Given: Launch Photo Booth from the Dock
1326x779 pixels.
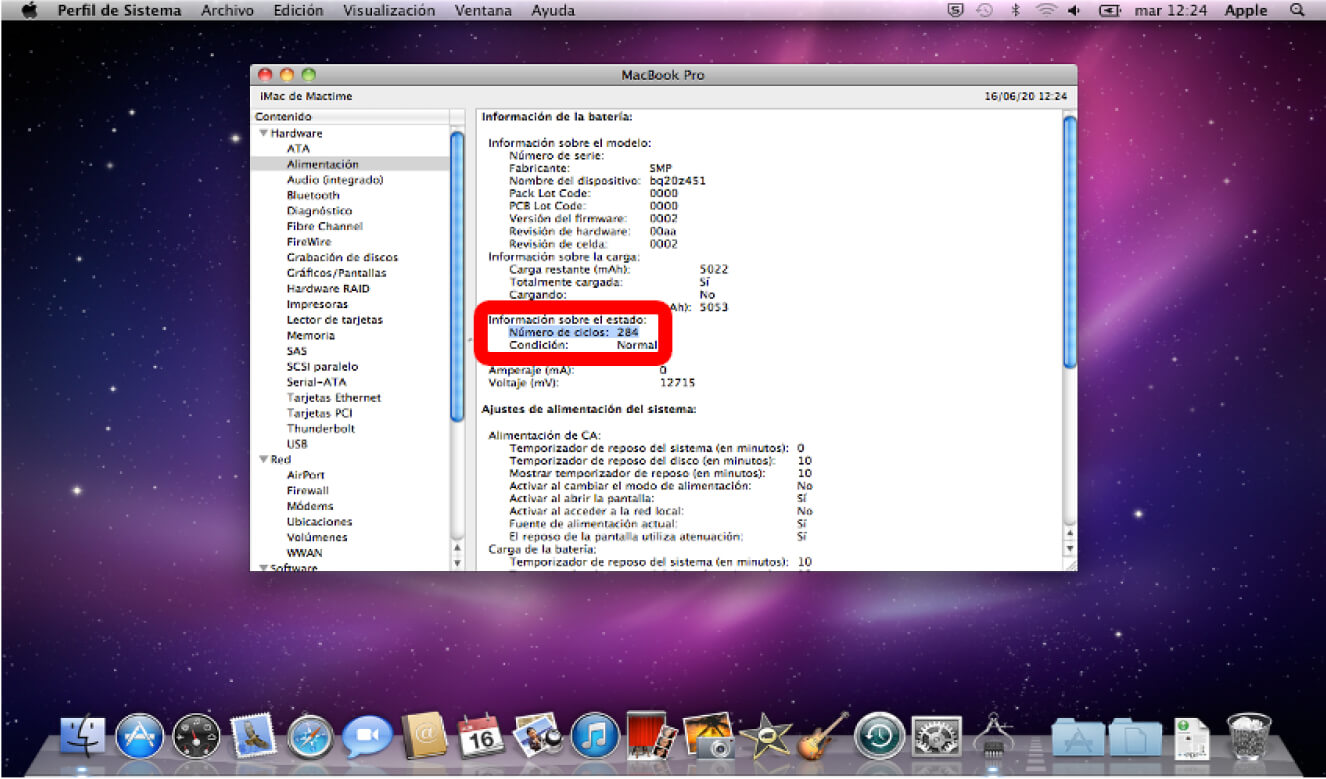Looking at the screenshot, I should pyautogui.click(x=652, y=736).
